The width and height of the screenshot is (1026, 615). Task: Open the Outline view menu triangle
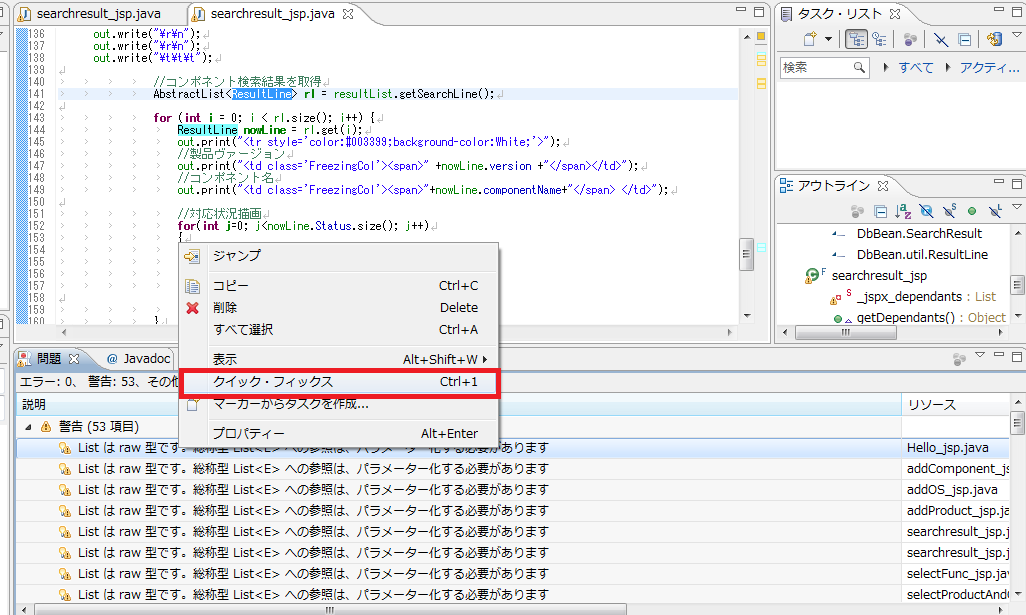tap(1017, 207)
